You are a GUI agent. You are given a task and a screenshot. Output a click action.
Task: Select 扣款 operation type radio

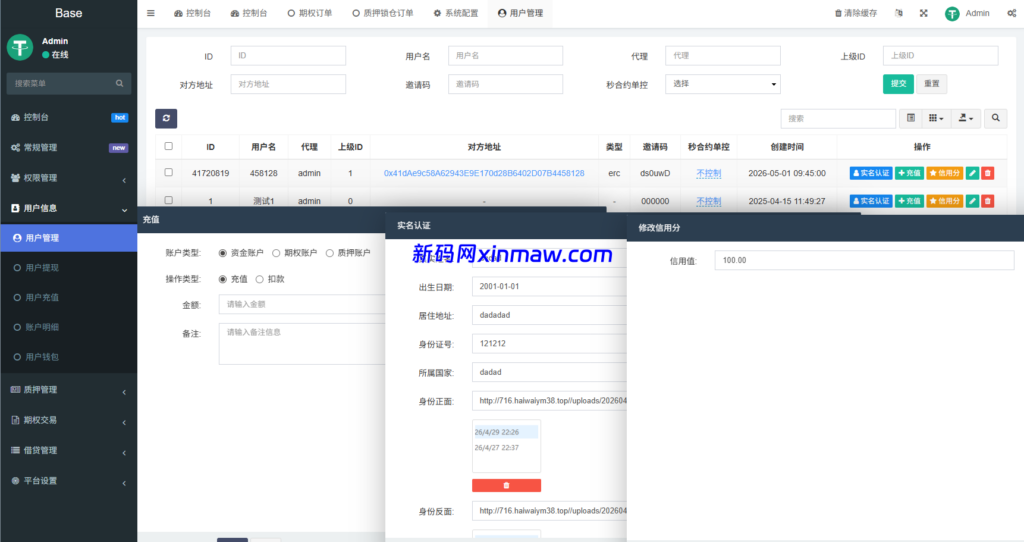coord(259,279)
